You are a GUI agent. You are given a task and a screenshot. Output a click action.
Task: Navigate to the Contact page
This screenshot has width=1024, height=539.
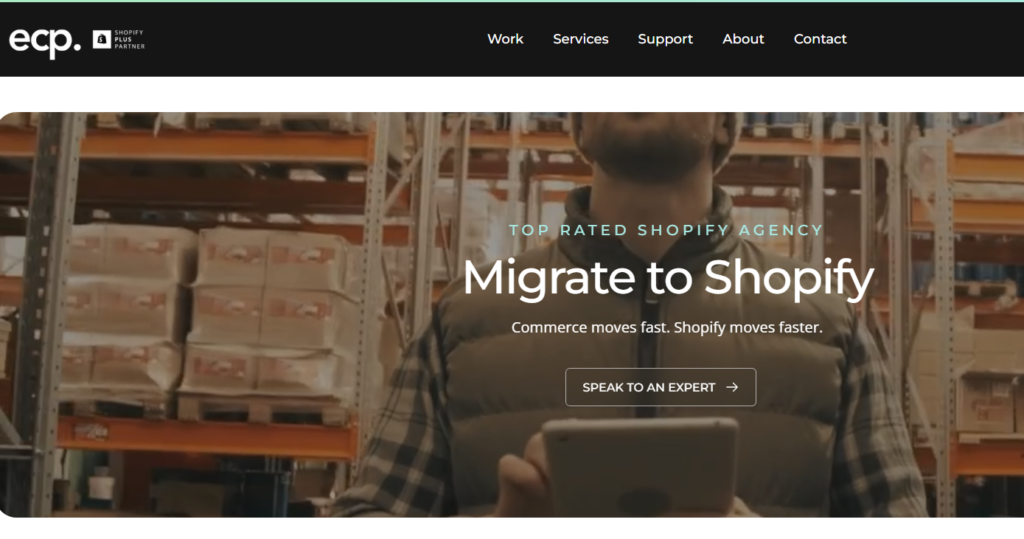coord(820,39)
